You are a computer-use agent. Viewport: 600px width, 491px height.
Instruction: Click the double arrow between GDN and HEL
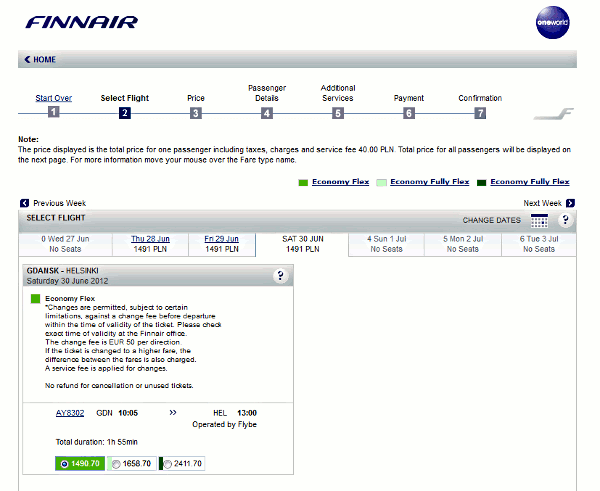[x=173, y=412]
